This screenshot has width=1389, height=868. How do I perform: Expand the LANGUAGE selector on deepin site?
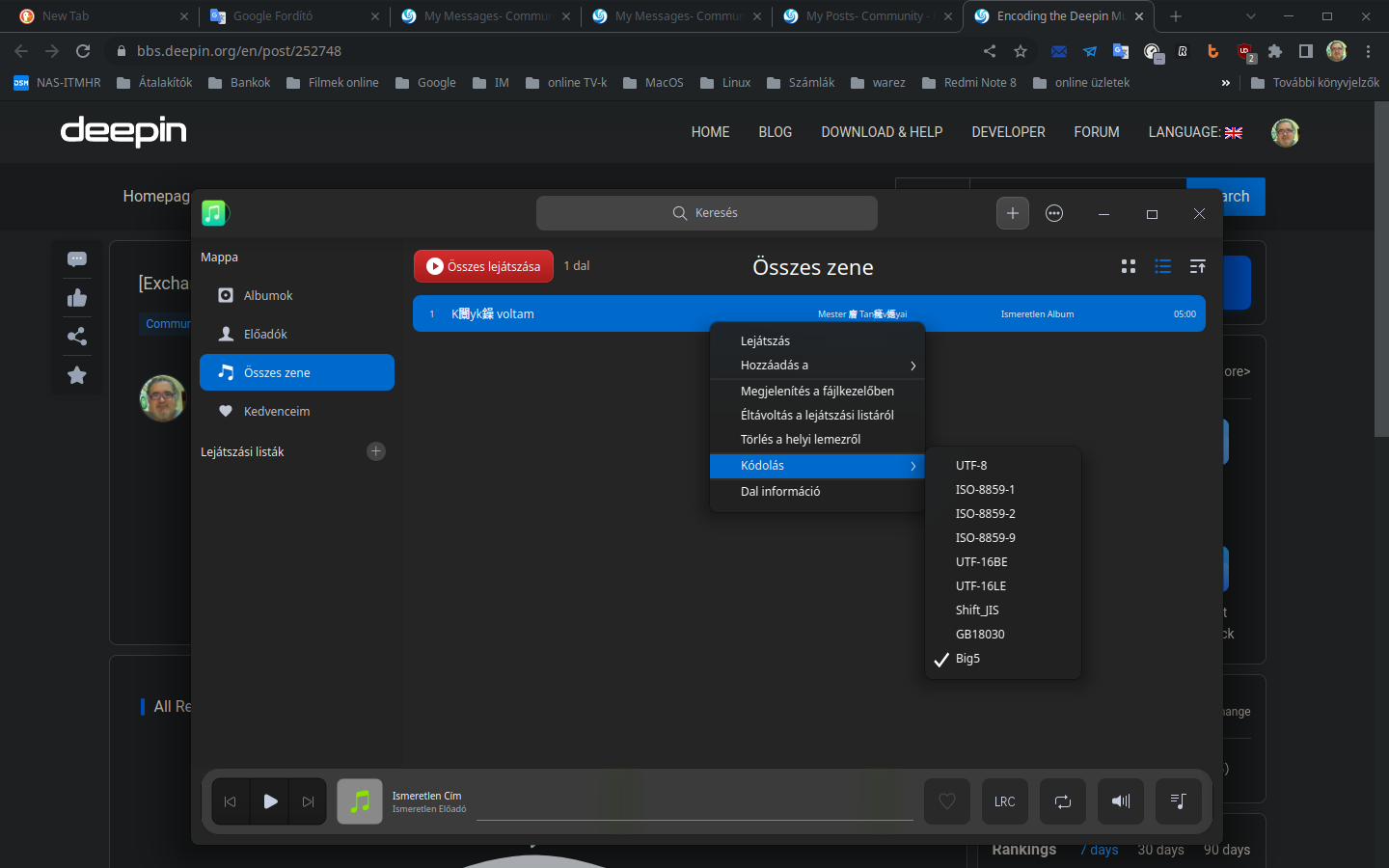click(1195, 132)
